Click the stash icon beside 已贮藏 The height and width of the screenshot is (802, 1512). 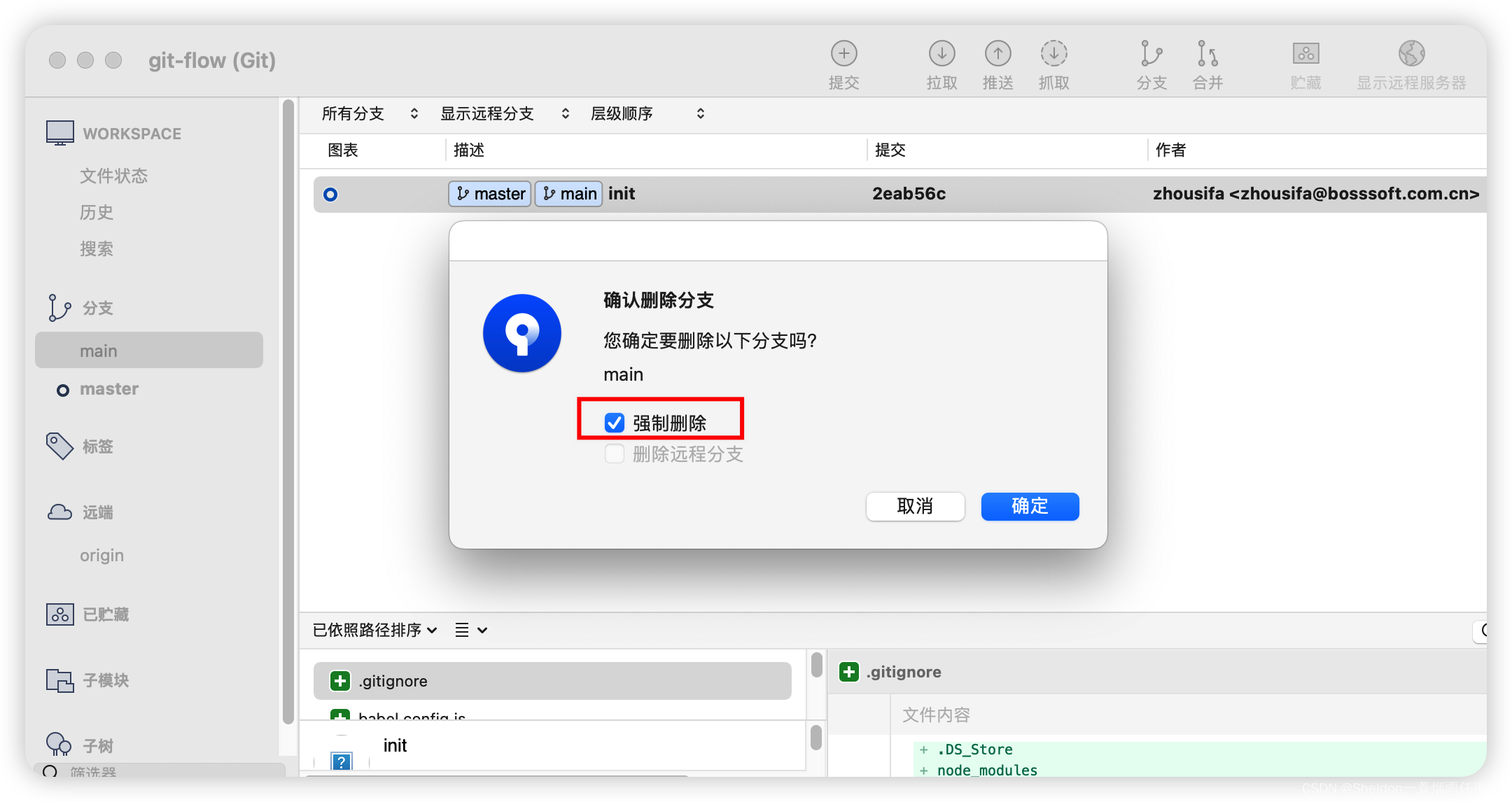coord(60,614)
